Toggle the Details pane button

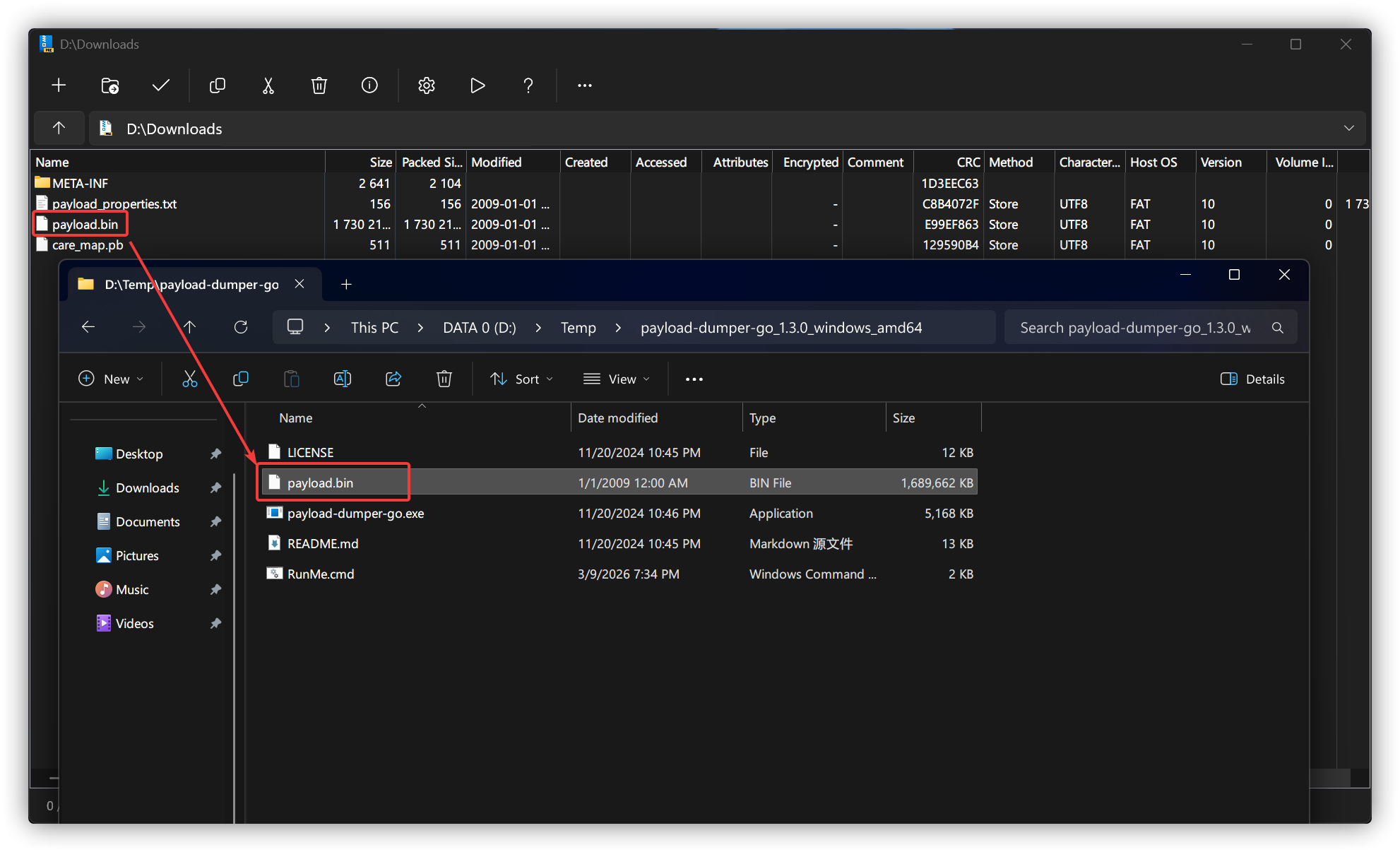[x=1252, y=379]
